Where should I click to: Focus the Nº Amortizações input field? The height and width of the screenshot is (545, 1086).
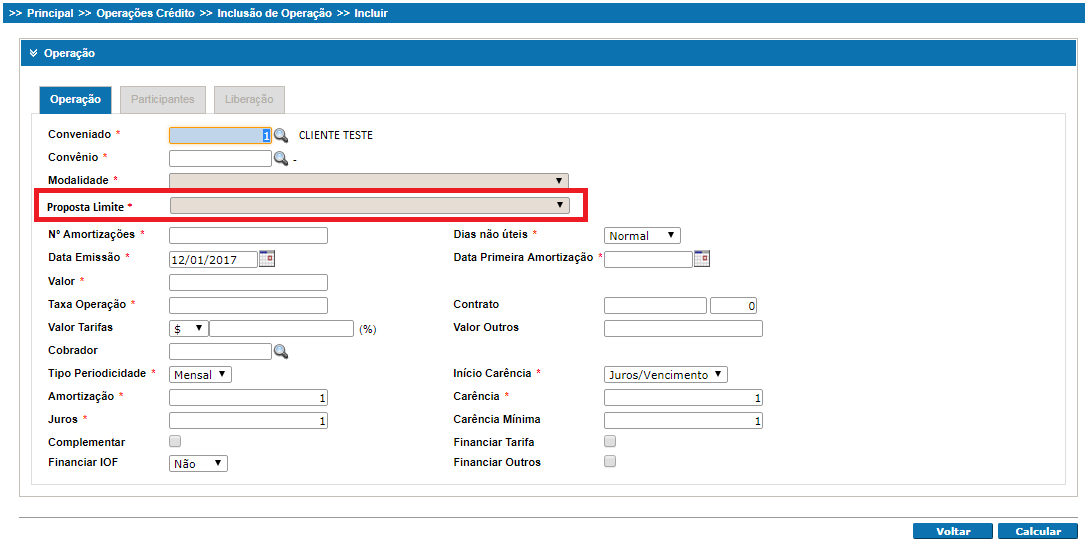pos(248,236)
